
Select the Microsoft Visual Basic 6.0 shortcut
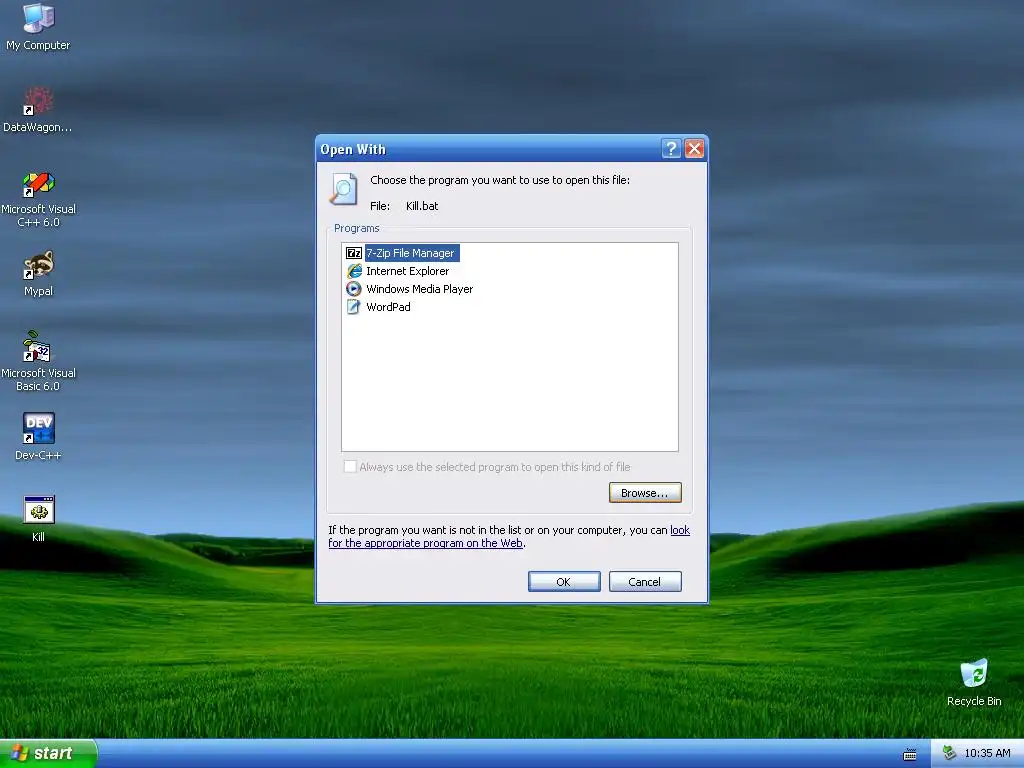coord(38,361)
